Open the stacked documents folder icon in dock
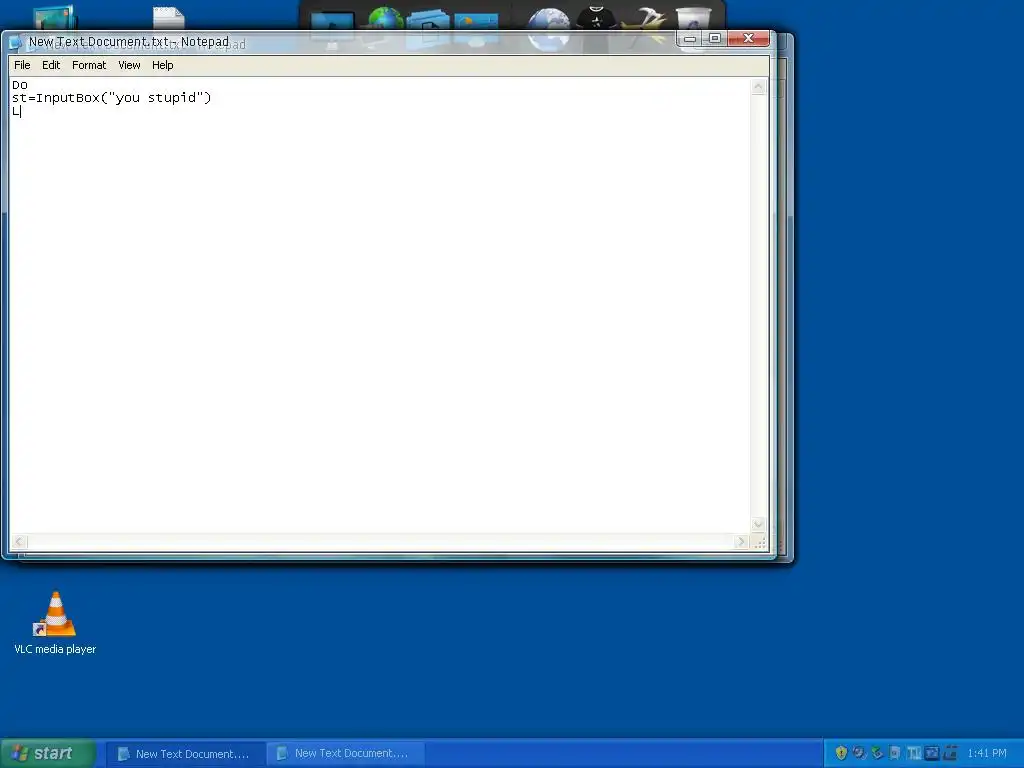Screen dimensions: 1024x768 [428, 25]
